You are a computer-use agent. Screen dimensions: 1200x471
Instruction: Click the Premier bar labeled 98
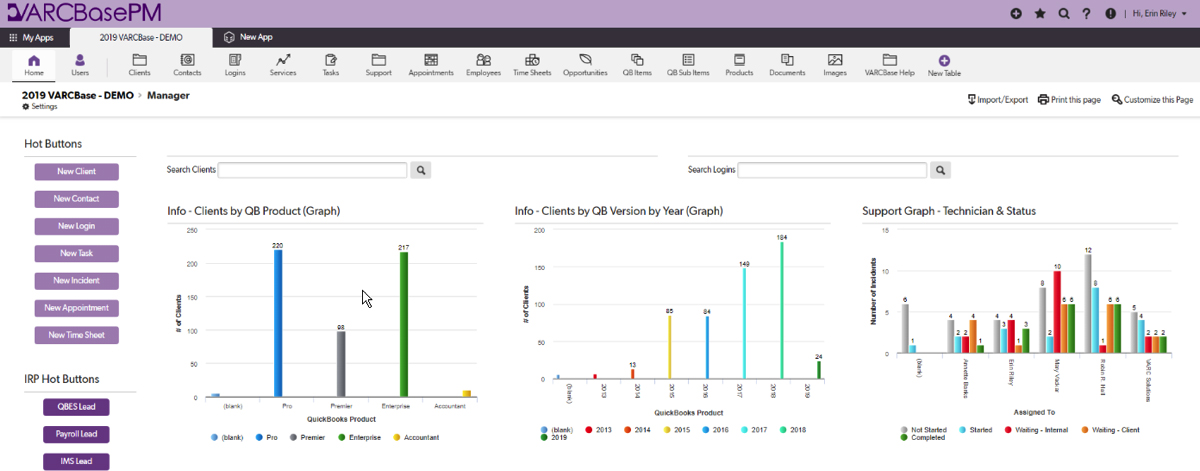341,364
